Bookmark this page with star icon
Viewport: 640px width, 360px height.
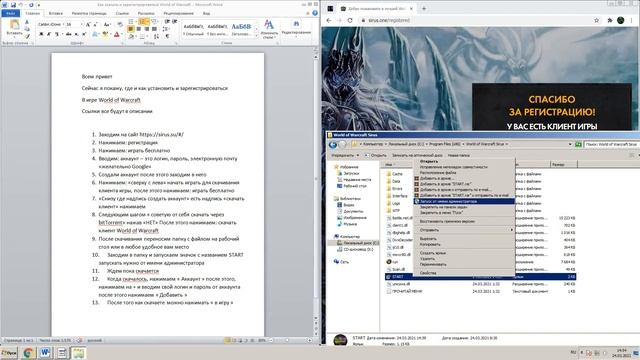[596, 20]
